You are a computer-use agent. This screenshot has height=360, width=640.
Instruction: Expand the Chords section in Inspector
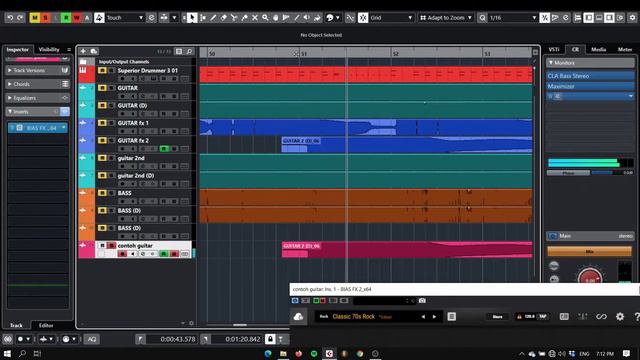10,84
